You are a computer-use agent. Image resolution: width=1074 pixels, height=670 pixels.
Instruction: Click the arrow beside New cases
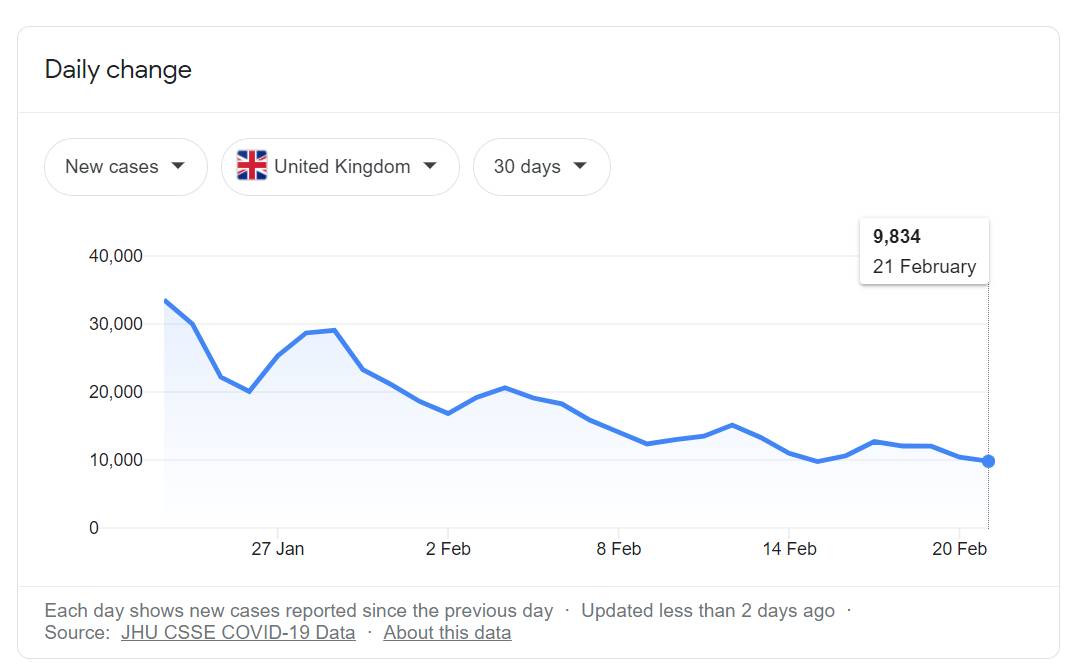click(x=178, y=166)
